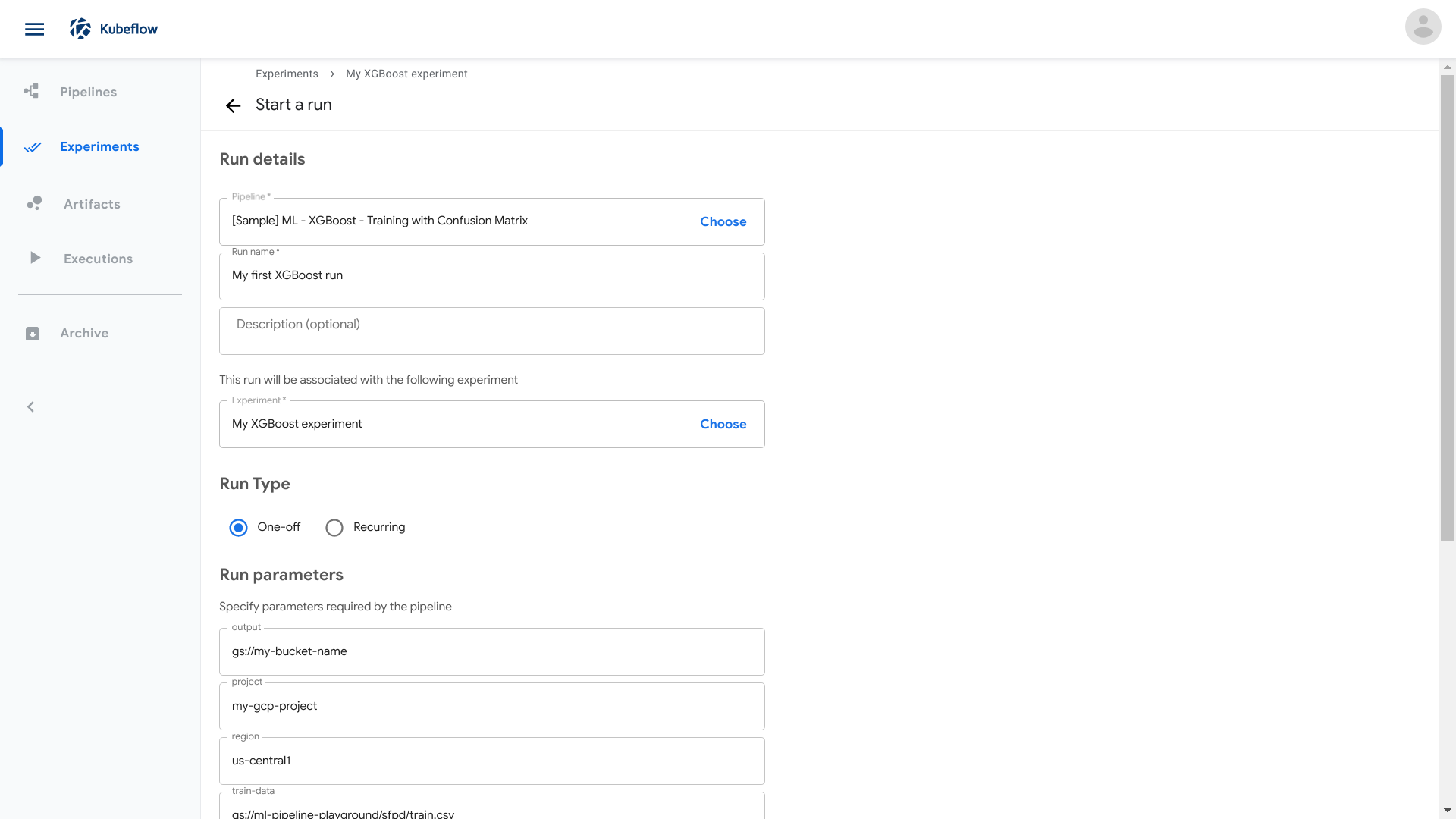Click the Run name field
The height and width of the screenshot is (819, 1456).
click(x=492, y=276)
